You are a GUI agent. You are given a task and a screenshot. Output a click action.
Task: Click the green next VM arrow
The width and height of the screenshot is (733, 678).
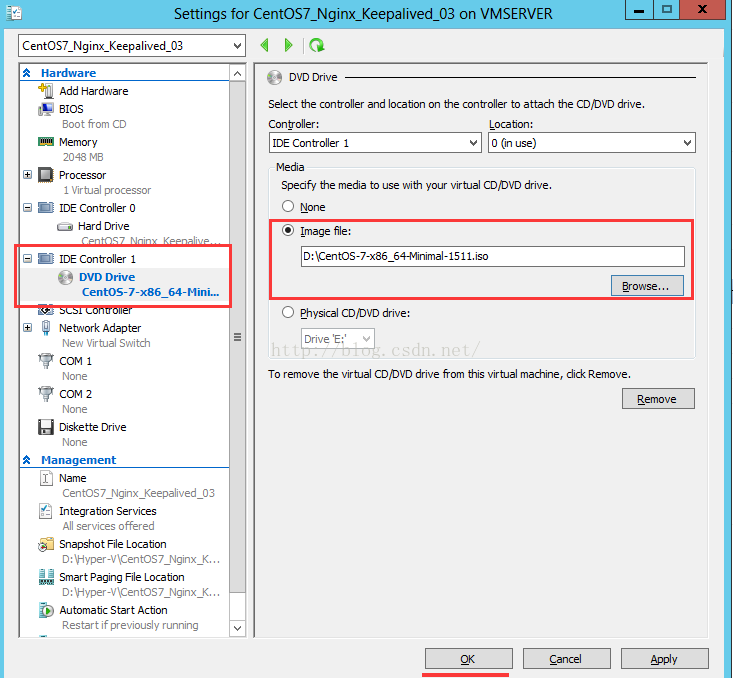click(x=288, y=45)
